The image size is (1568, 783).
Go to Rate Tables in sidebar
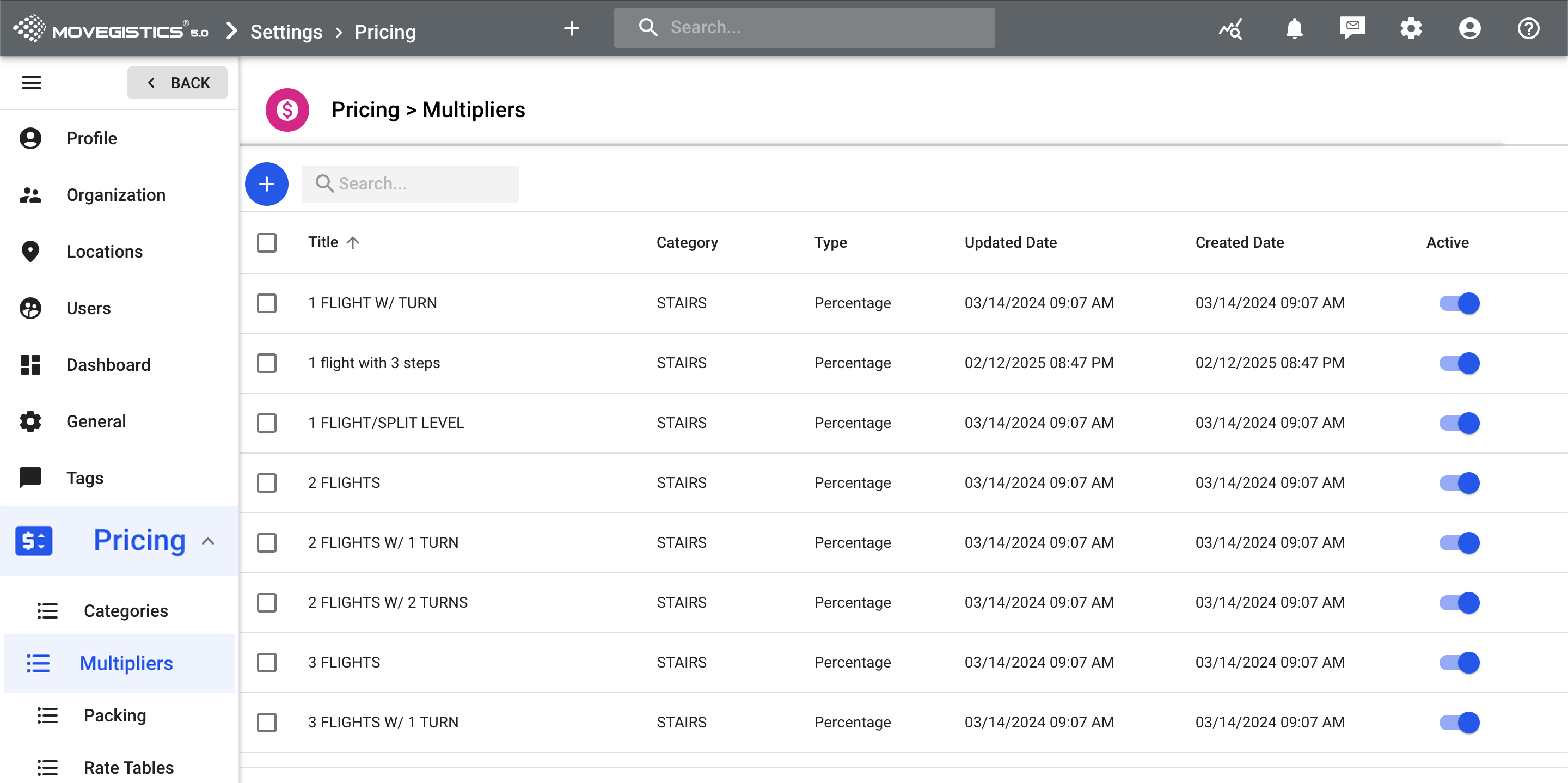click(x=128, y=767)
